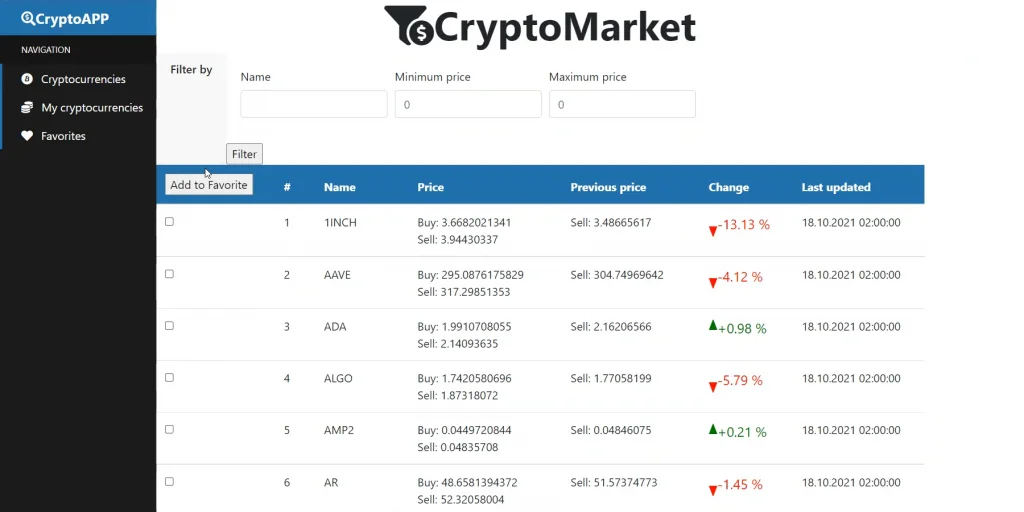Click the AAVE name cell

pyautogui.click(x=337, y=275)
